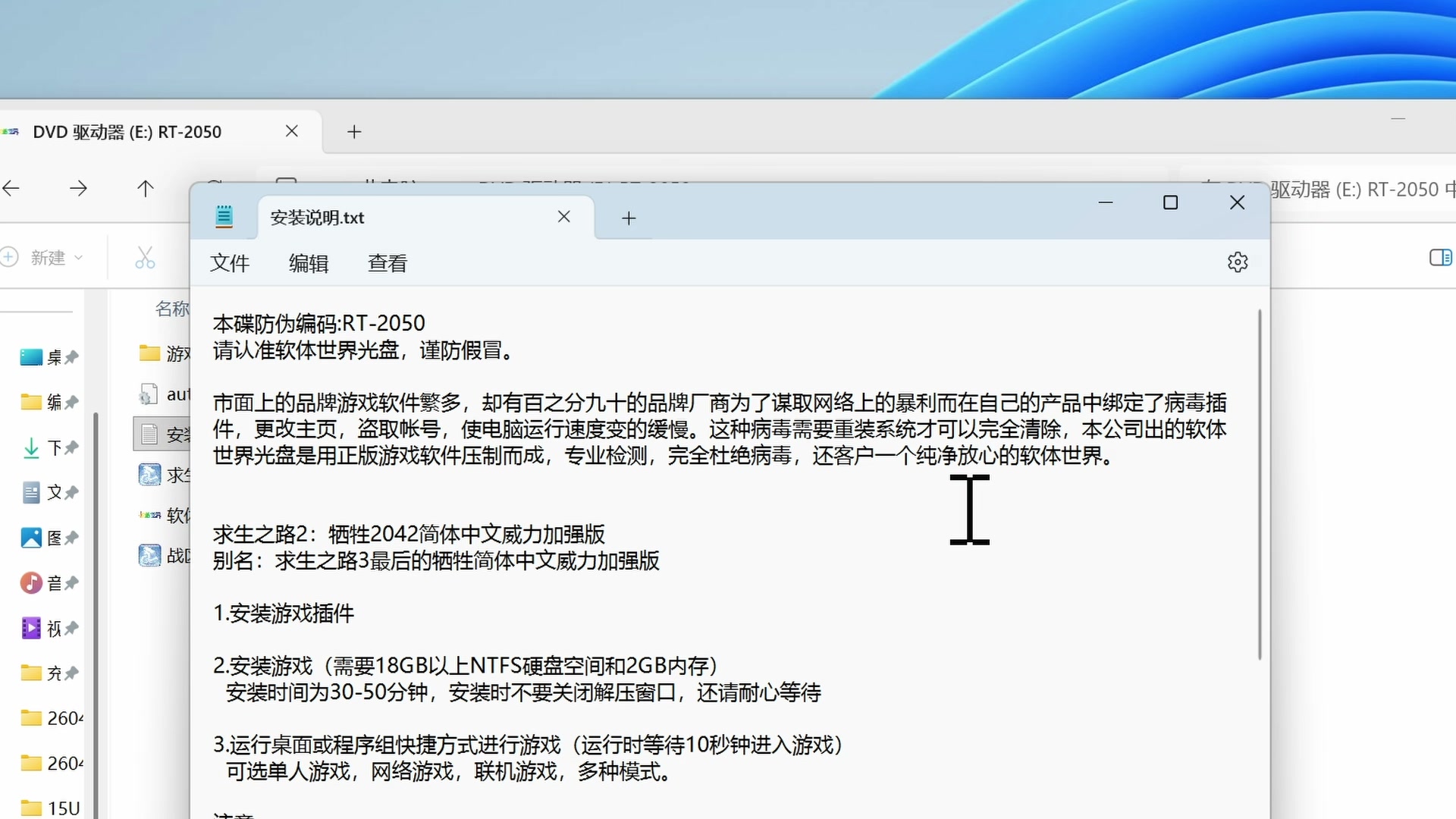
Task: Open the 15U folder in sidebar
Action: tap(50, 808)
